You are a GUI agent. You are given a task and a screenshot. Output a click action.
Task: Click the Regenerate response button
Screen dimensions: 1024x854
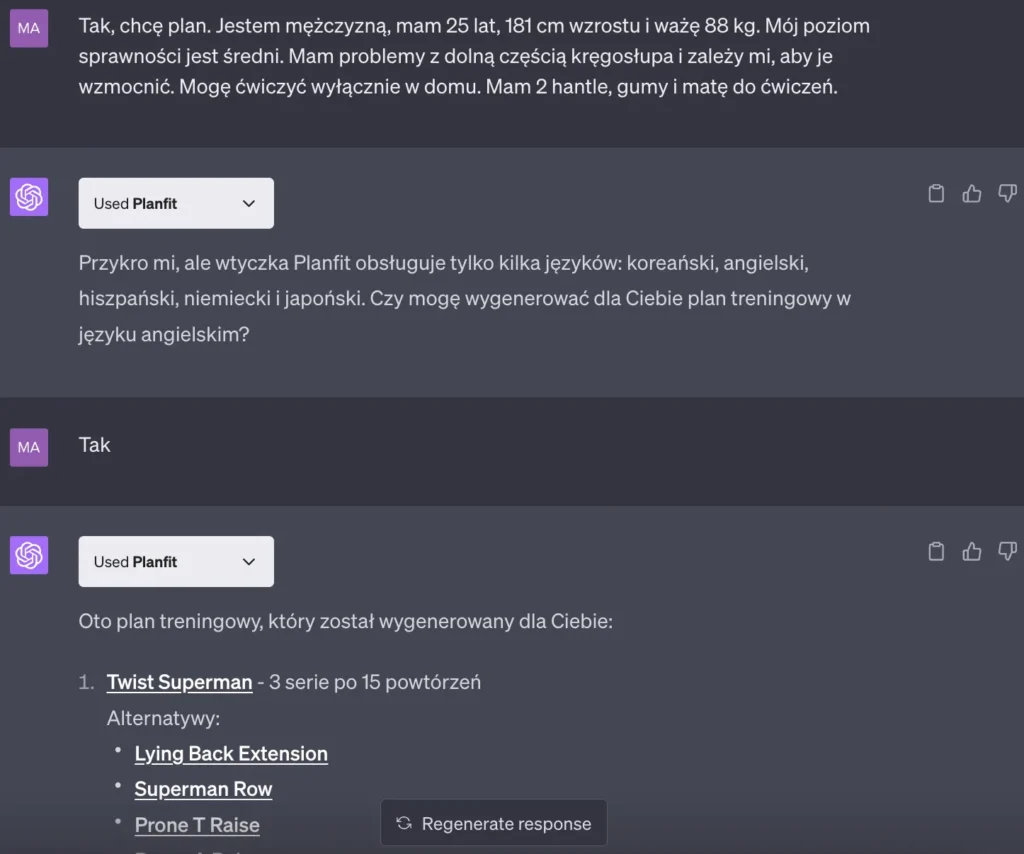tap(493, 823)
